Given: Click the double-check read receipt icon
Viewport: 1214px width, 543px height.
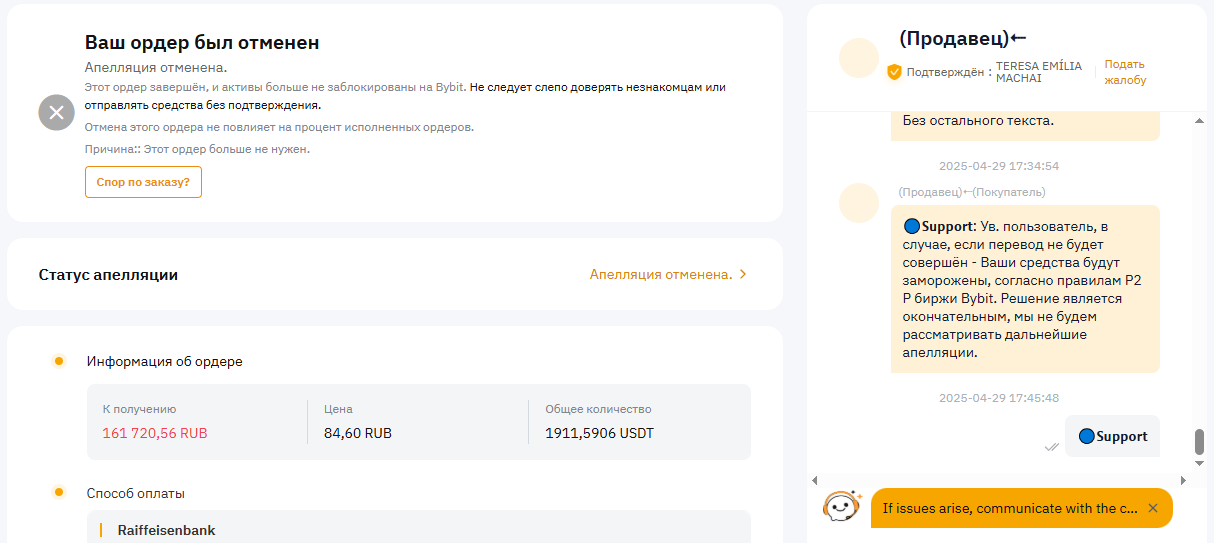Looking at the screenshot, I should click(1051, 447).
